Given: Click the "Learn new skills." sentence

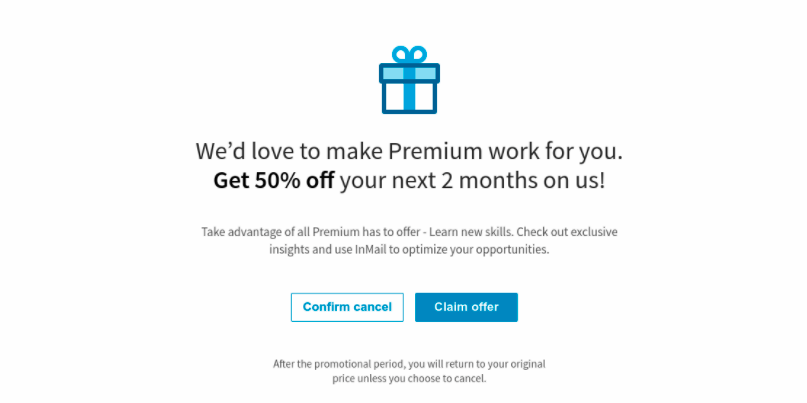Looking at the screenshot, I should (471, 232).
